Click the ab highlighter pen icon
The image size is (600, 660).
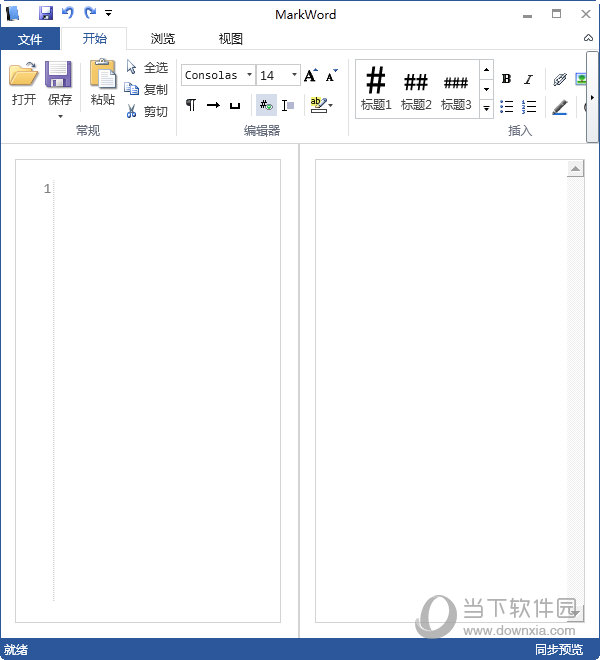(x=318, y=105)
